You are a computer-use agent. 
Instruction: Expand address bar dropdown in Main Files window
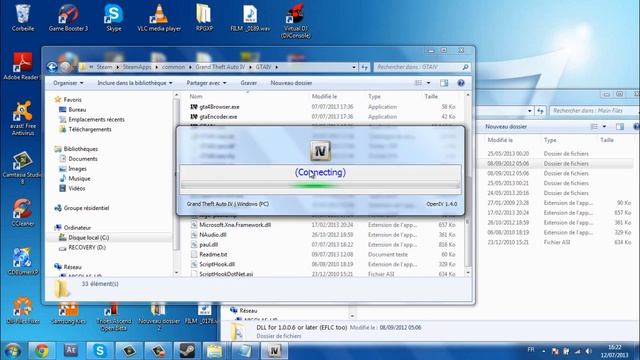pos(530,111)
